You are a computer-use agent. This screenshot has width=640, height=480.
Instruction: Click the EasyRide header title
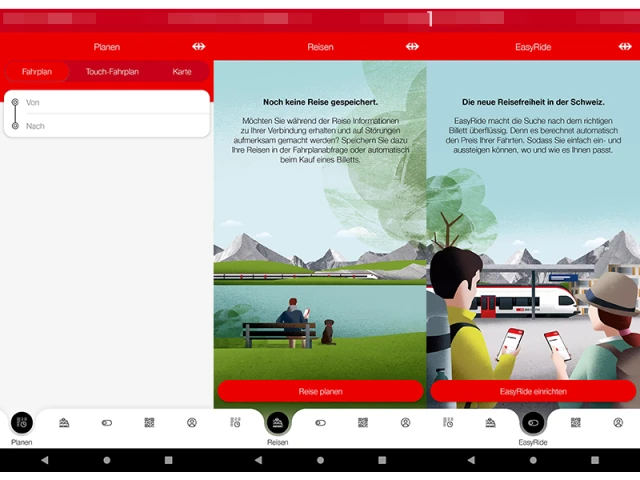click(533, 47)
